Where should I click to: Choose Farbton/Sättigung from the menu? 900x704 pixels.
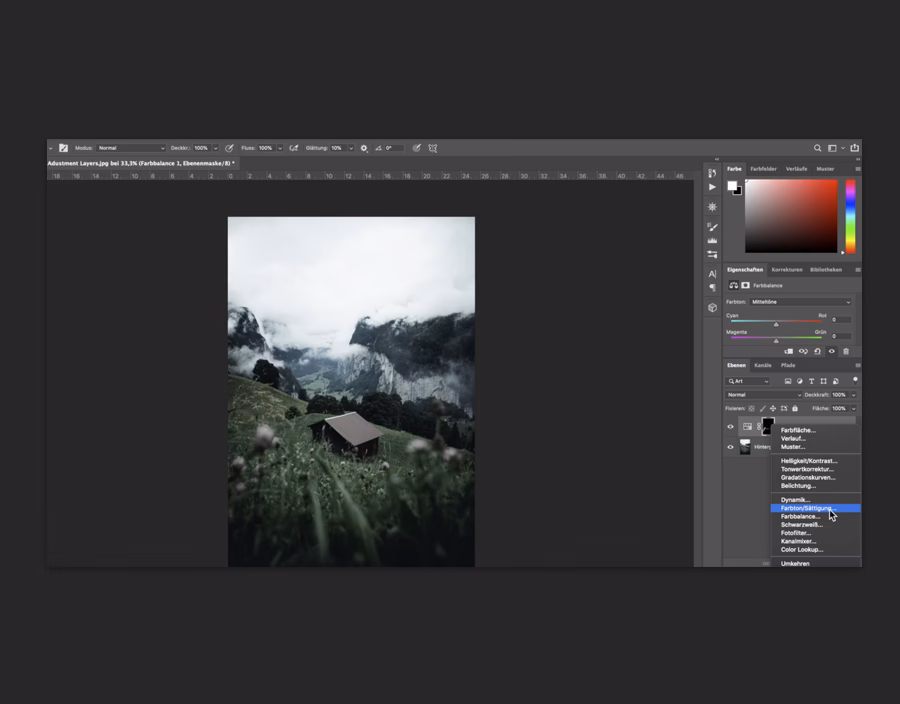(808, 508)
